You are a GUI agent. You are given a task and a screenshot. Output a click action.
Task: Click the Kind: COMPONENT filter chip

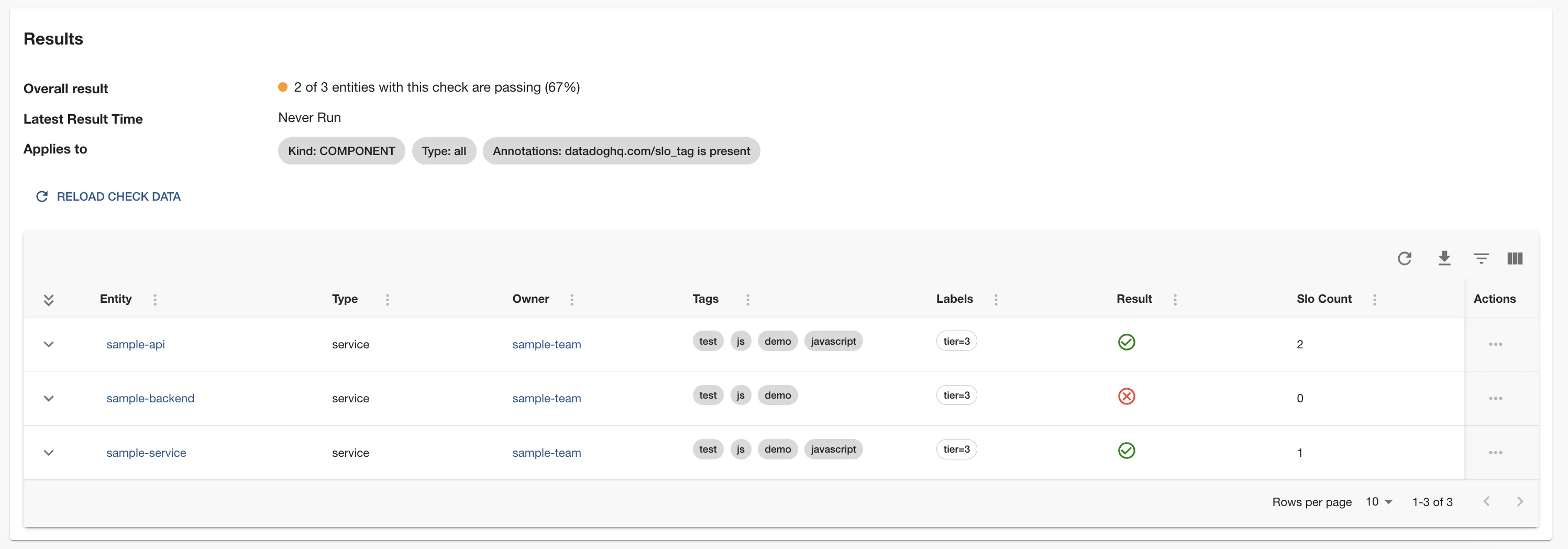pyautogui.click(x=341, y=151)
